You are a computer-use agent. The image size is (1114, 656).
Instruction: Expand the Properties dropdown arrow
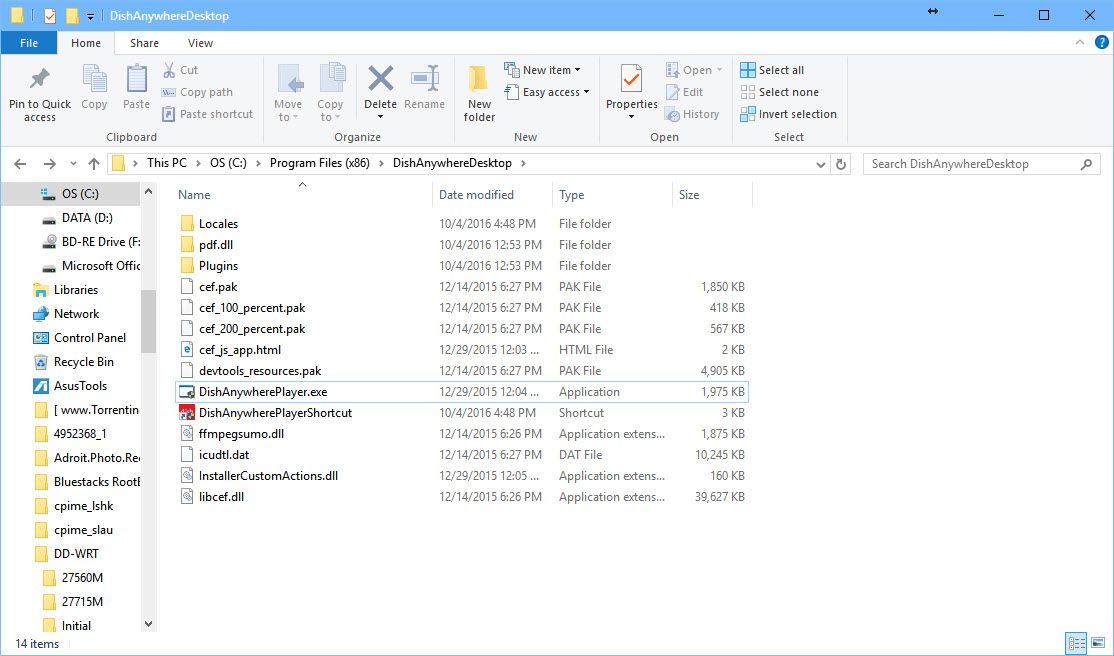(x=631, y=117)
